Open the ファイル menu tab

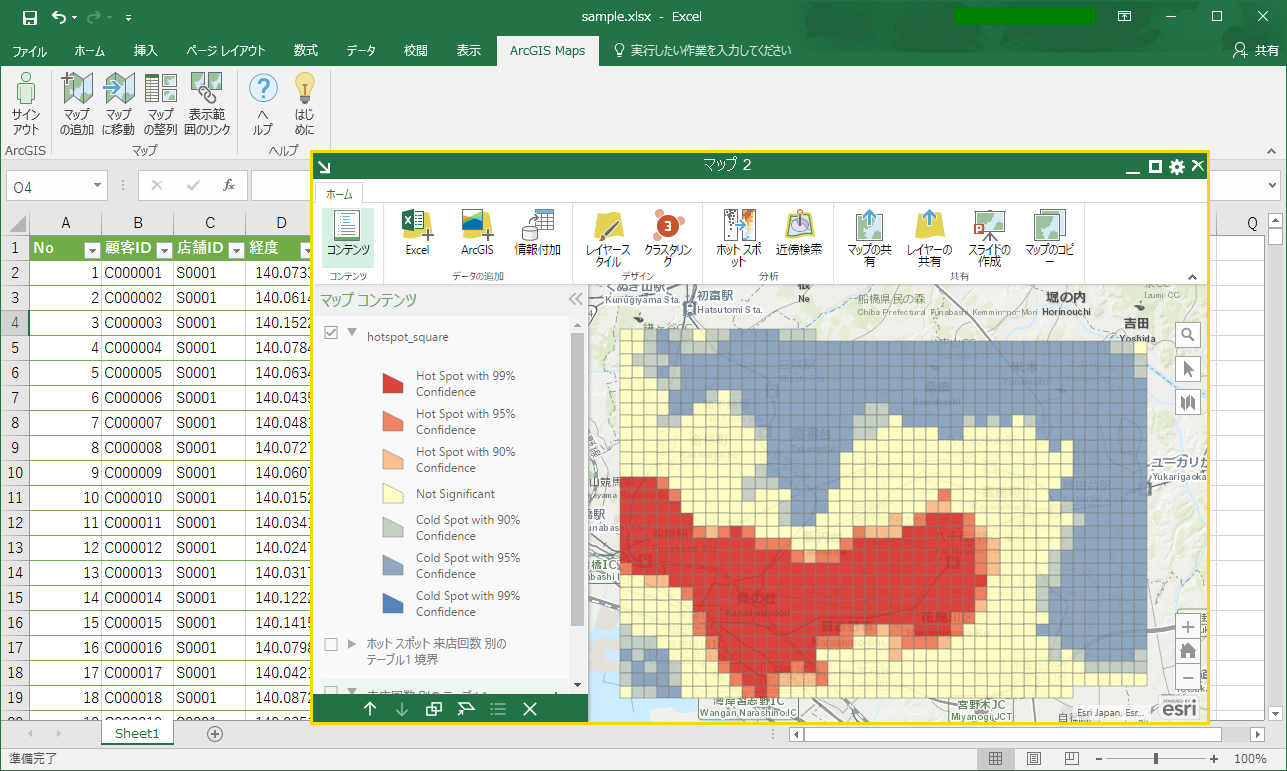click(x=29, y=51)
